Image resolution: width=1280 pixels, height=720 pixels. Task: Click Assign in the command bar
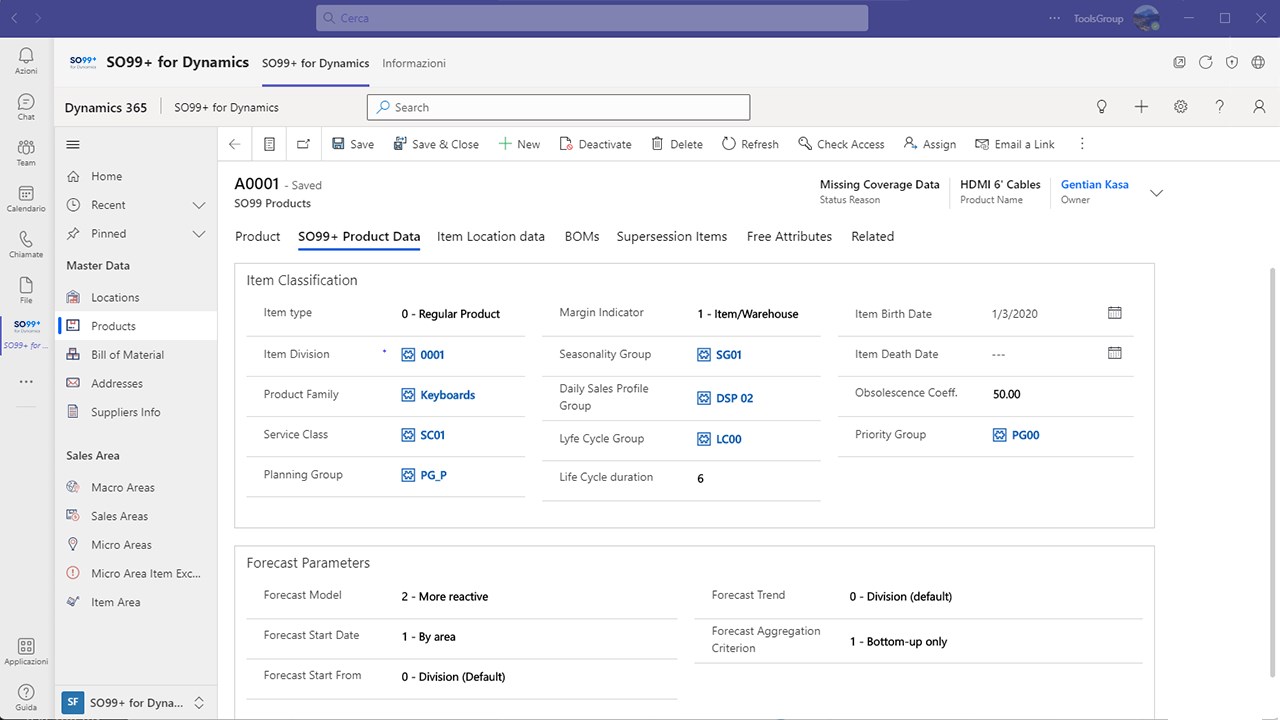[x=930, y=144]
